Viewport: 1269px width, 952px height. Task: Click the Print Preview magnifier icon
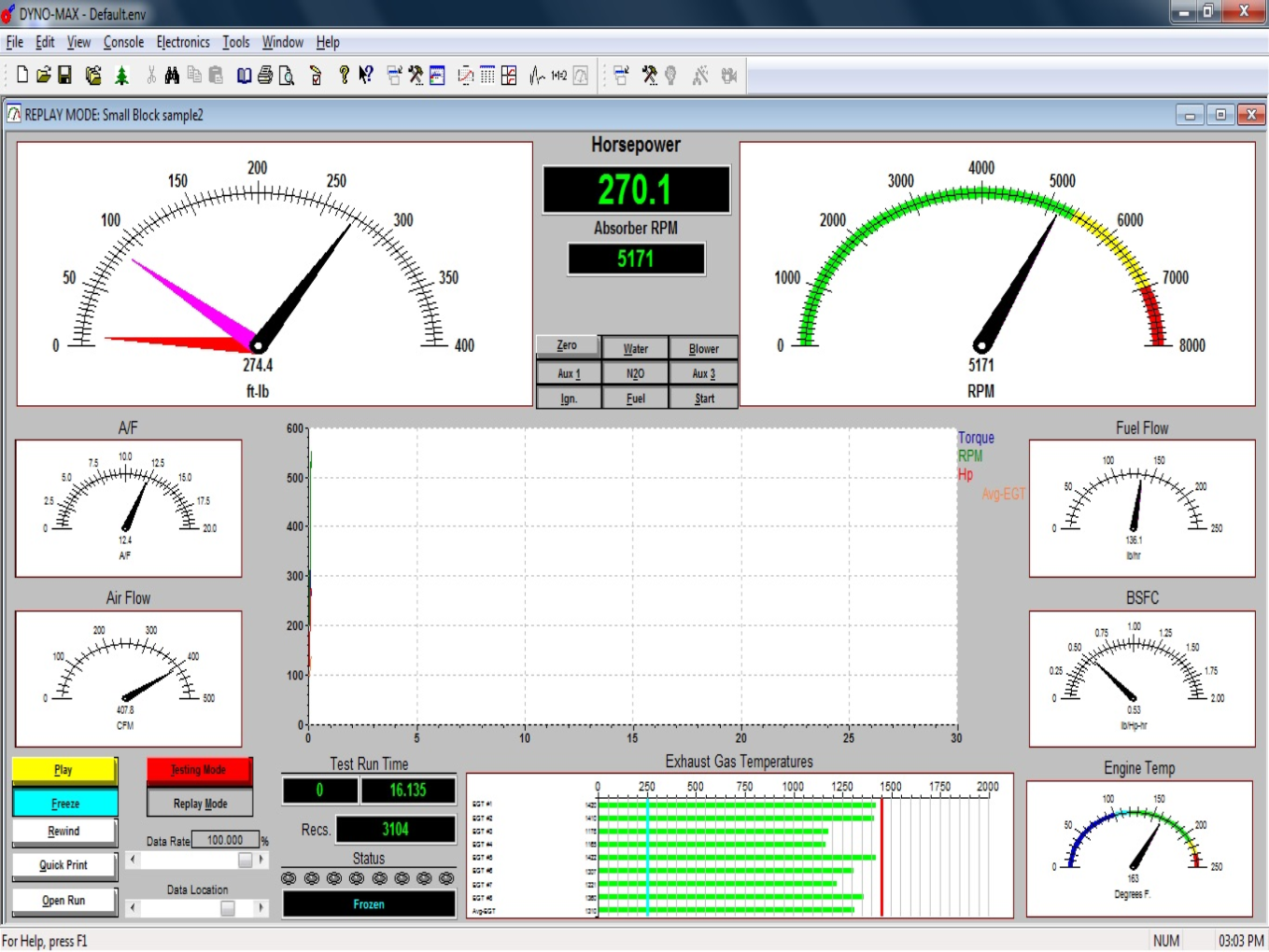287,76
